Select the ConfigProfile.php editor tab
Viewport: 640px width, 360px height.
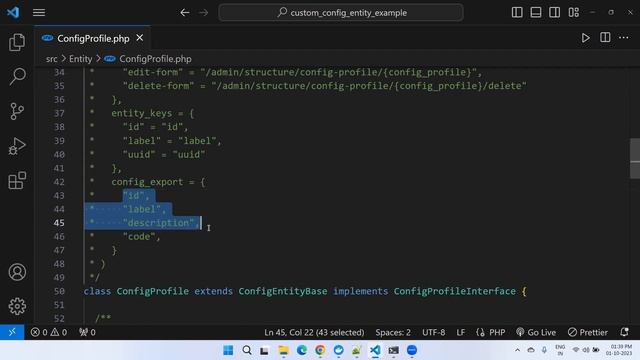point(93,38)
